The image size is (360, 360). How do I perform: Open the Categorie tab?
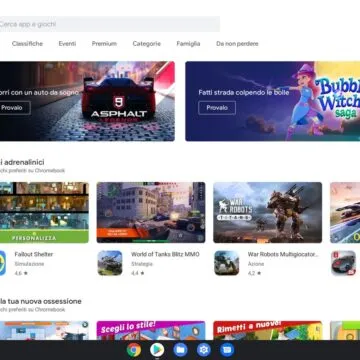coord(147,44)
